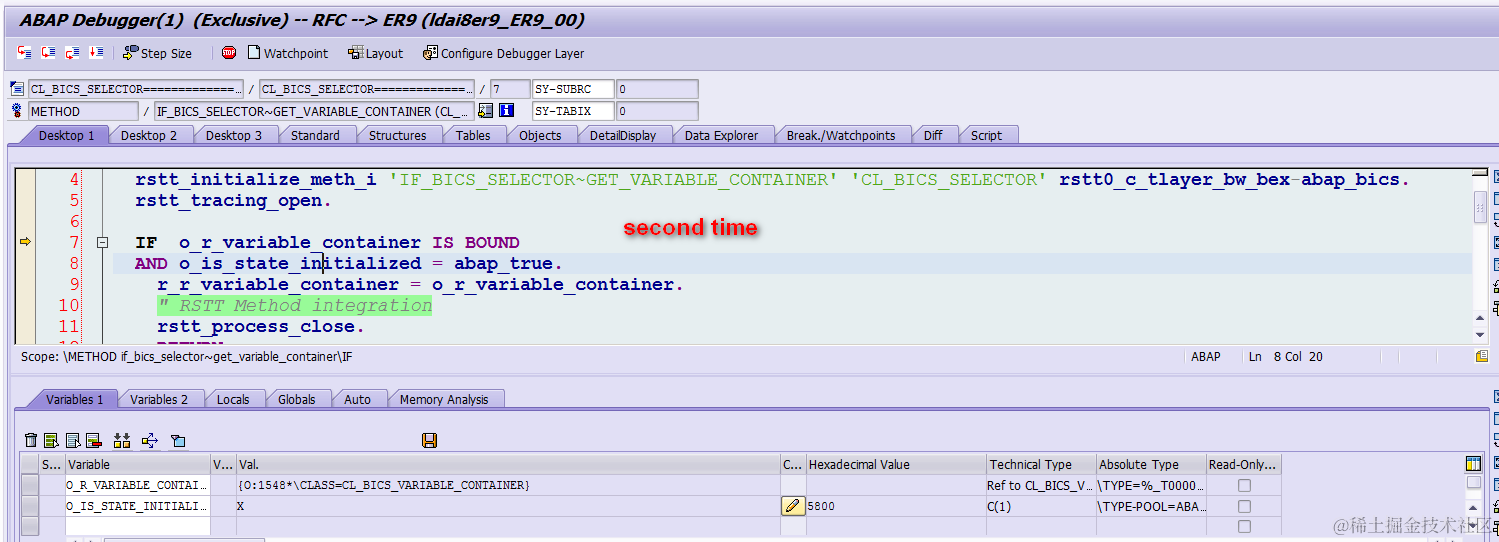Open the Objects tab
This screenshot has height=542, width=1499.
tap(541, 135)
